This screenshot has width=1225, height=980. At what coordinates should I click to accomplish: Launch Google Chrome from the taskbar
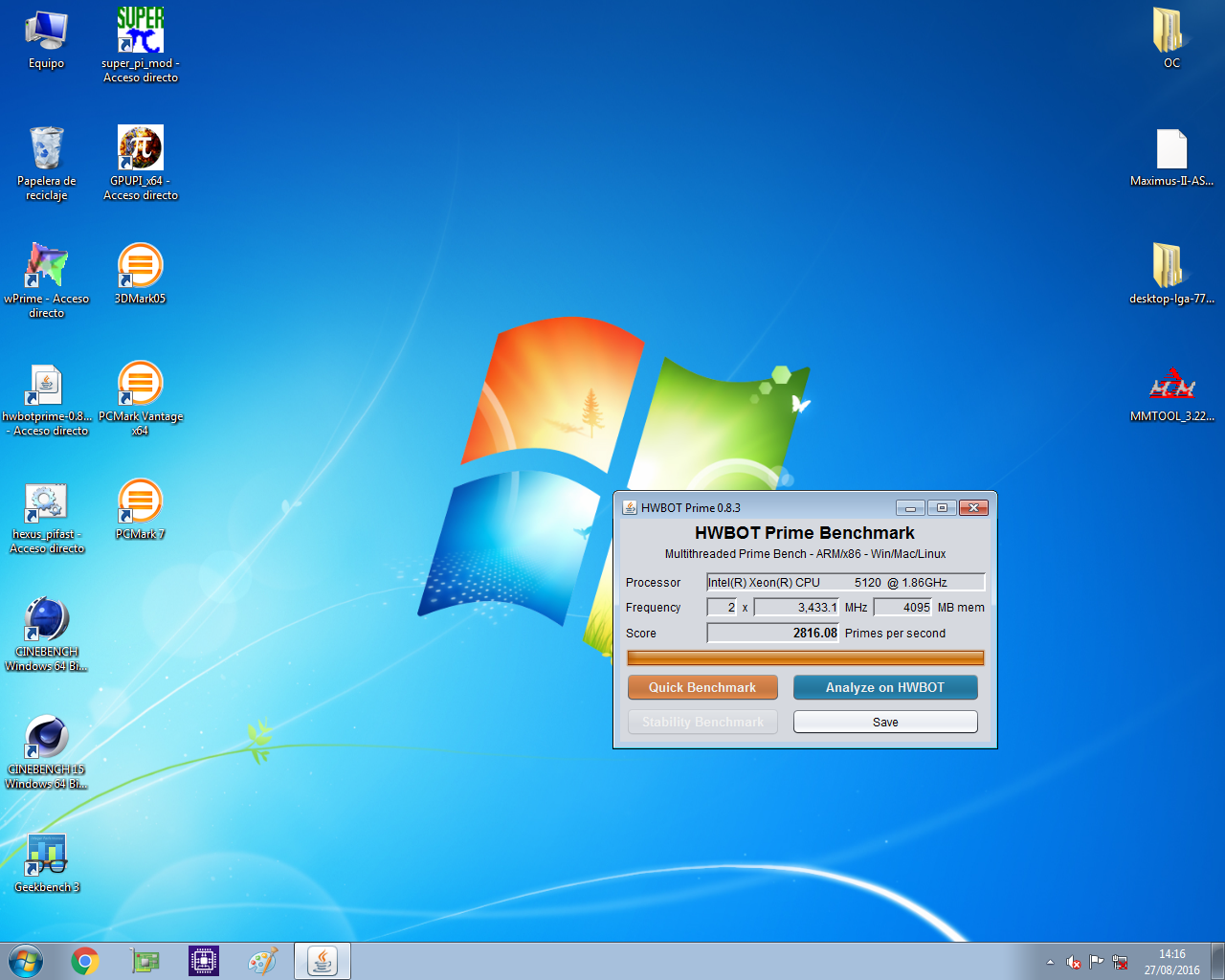pyautogui.click(x=85, y=961)
